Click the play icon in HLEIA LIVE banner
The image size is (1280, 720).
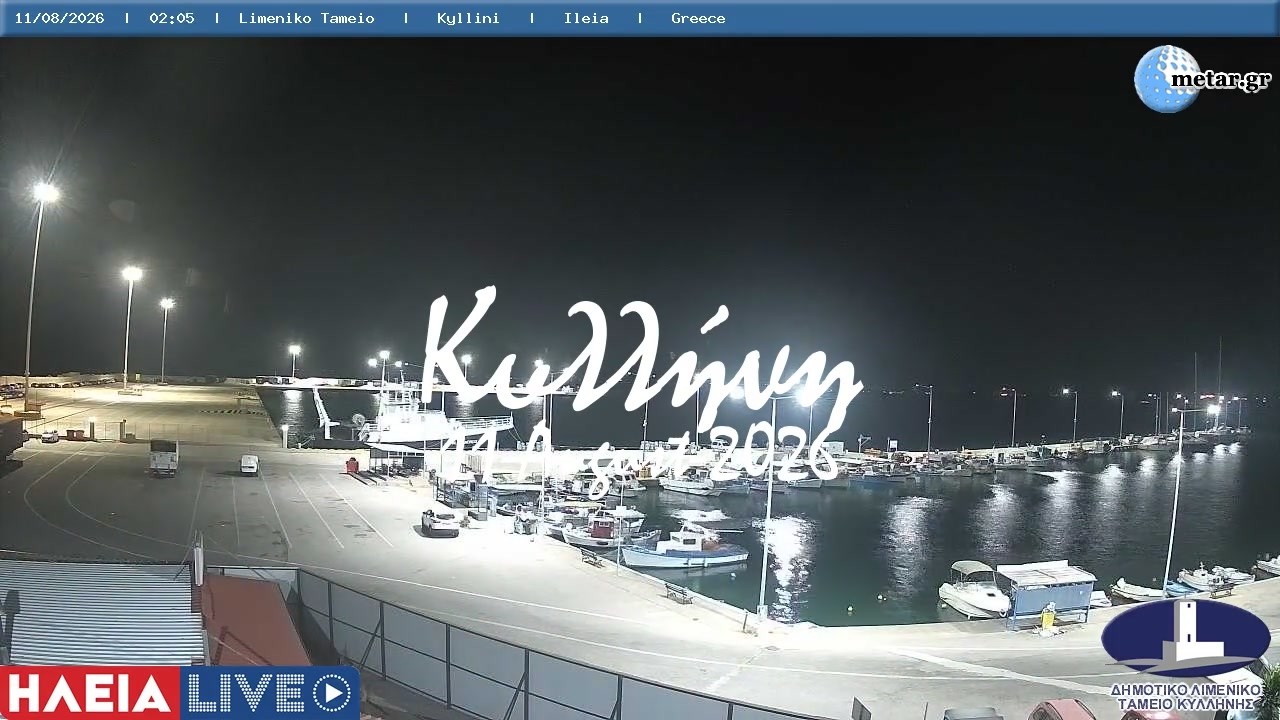(332, 693)
